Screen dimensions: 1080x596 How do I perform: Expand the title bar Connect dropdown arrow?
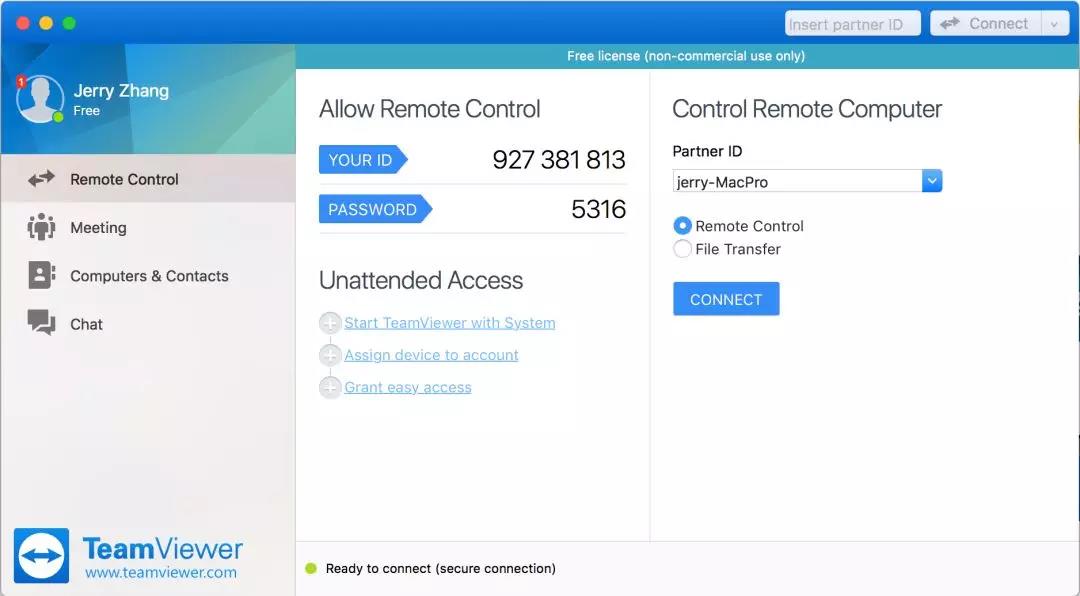[1055, 24]
